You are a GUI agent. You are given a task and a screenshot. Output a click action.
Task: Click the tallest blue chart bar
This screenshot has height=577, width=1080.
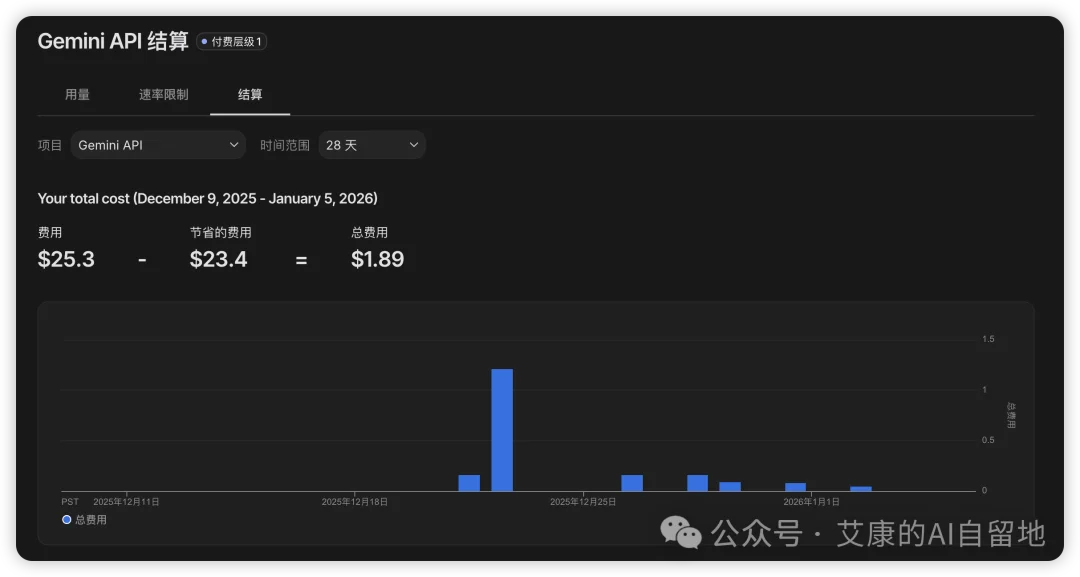click(502, 430)
